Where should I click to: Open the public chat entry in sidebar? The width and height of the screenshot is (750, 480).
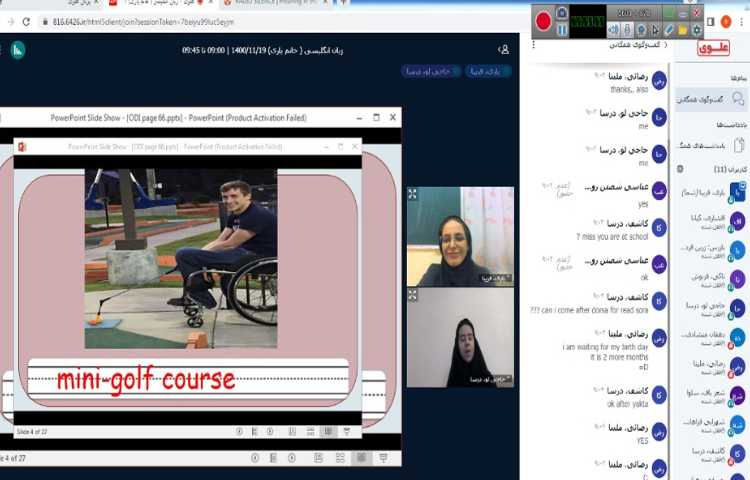point(711,99)
